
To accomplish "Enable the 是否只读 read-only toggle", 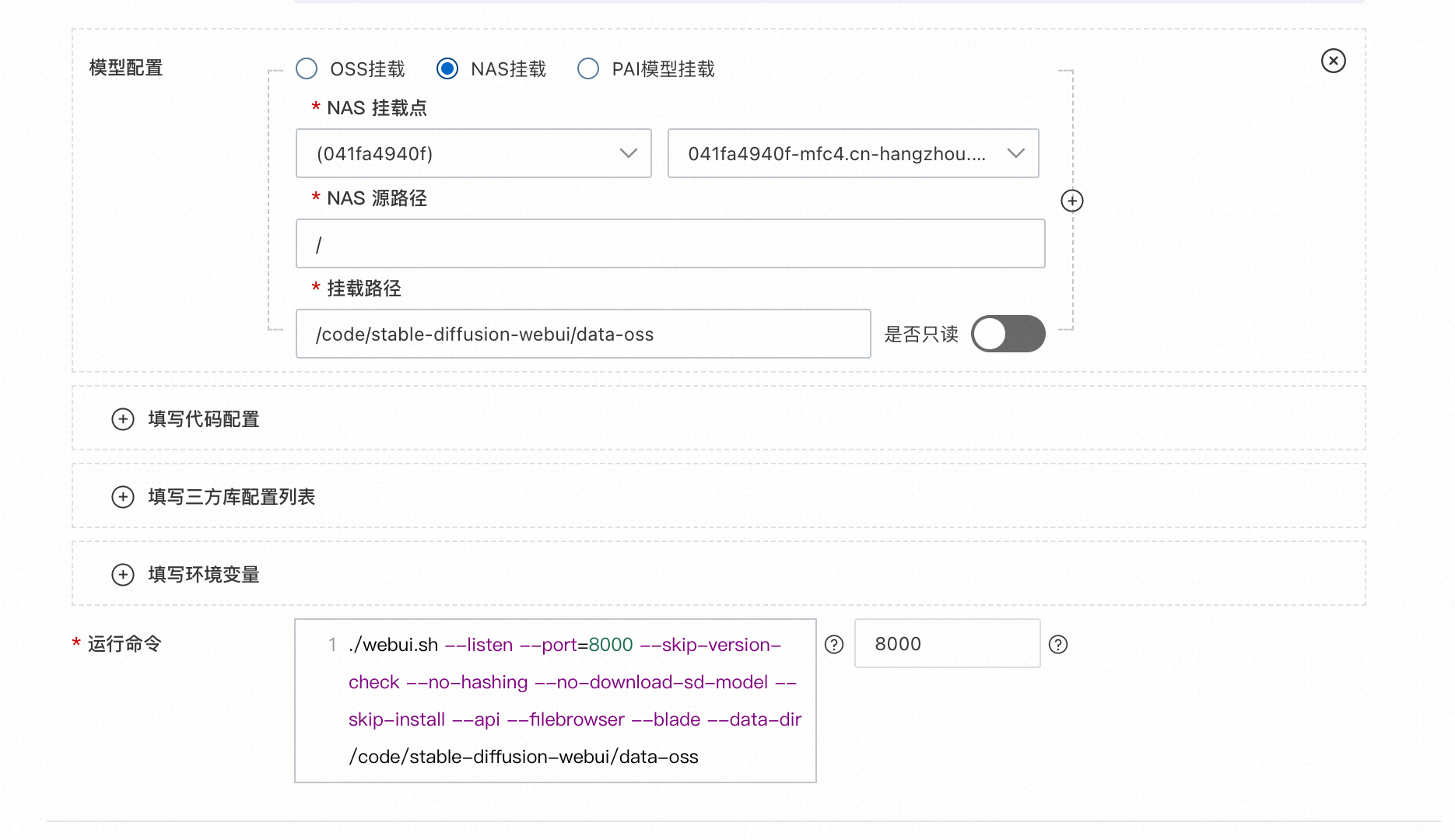I will [x=1008, y=333].
